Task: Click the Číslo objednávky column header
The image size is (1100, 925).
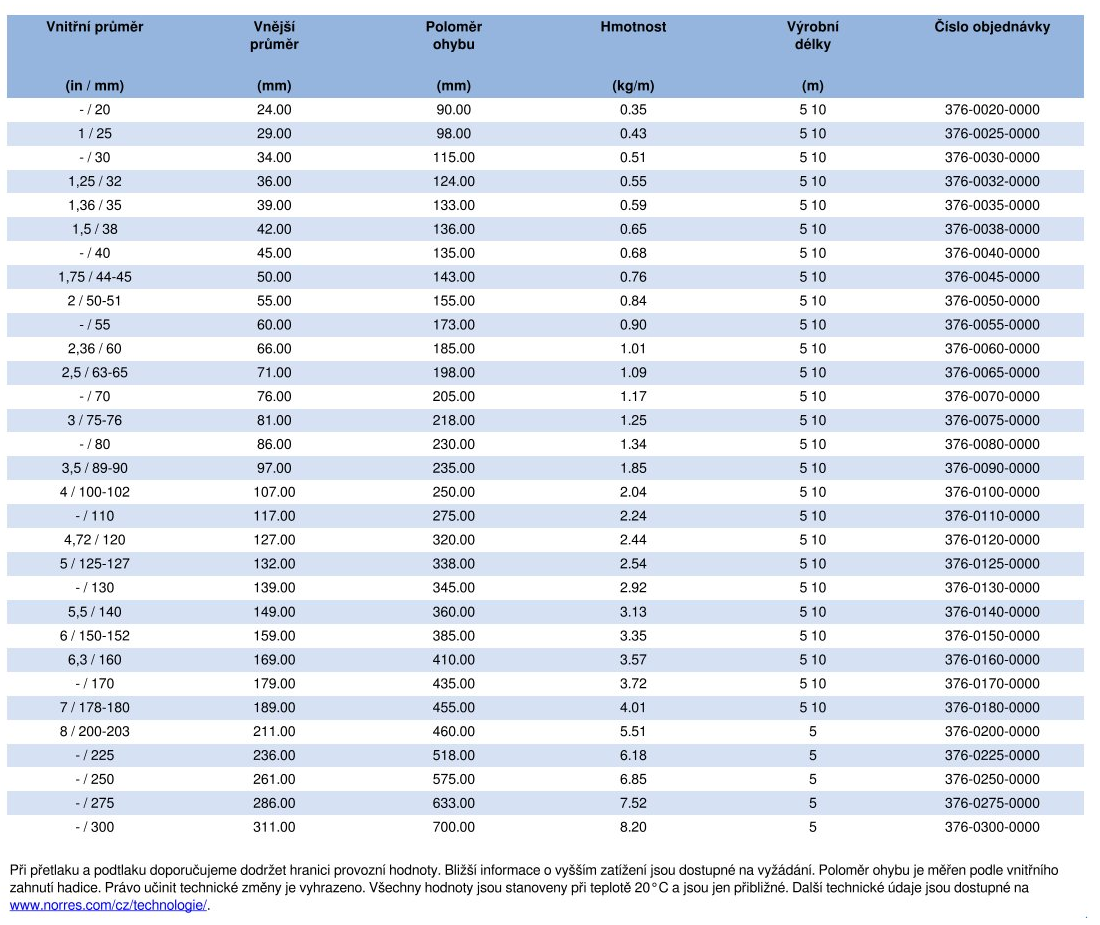Action: (x=991, y=28)
